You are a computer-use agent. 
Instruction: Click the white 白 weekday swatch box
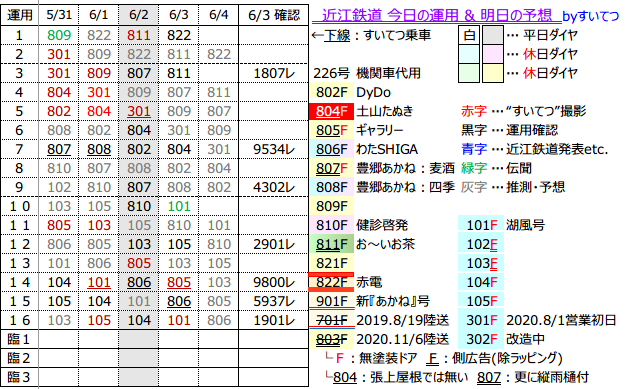click(x=469, y=35)
